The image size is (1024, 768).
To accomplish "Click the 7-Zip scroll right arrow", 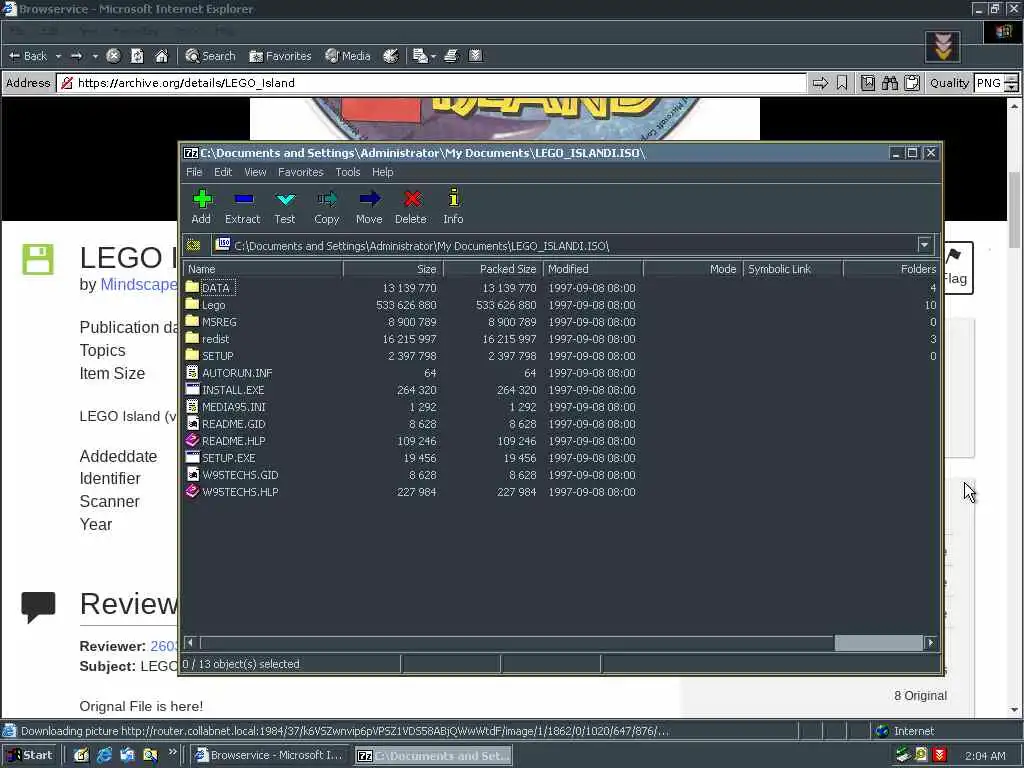I will coord(931,643).
